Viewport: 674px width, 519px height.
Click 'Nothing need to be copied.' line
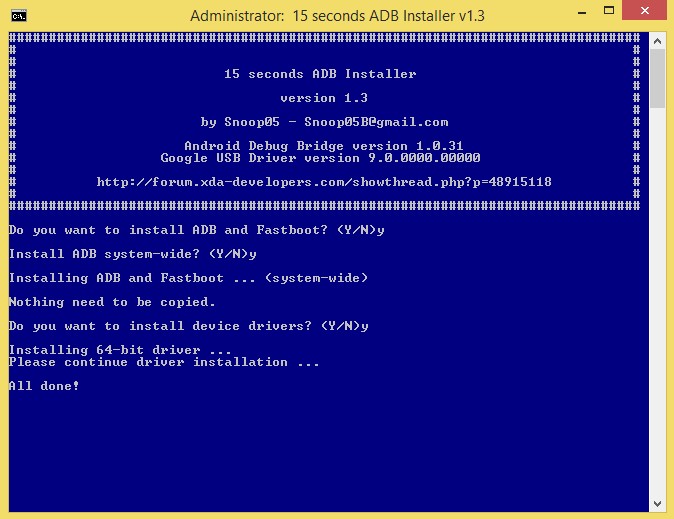coord(112,302)
